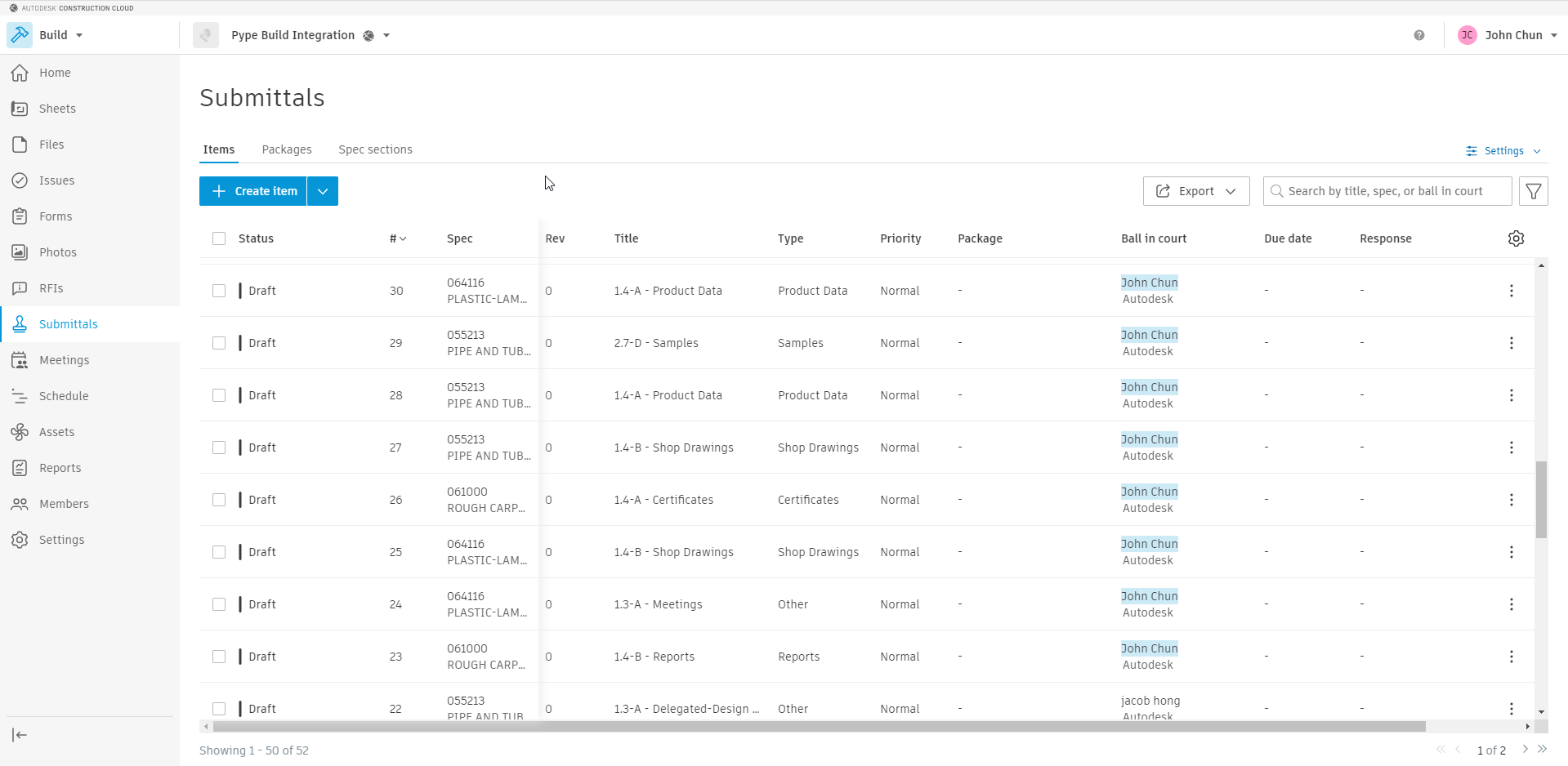
Task: Switch to the Packages tab
Action: [x=287, y=149]
